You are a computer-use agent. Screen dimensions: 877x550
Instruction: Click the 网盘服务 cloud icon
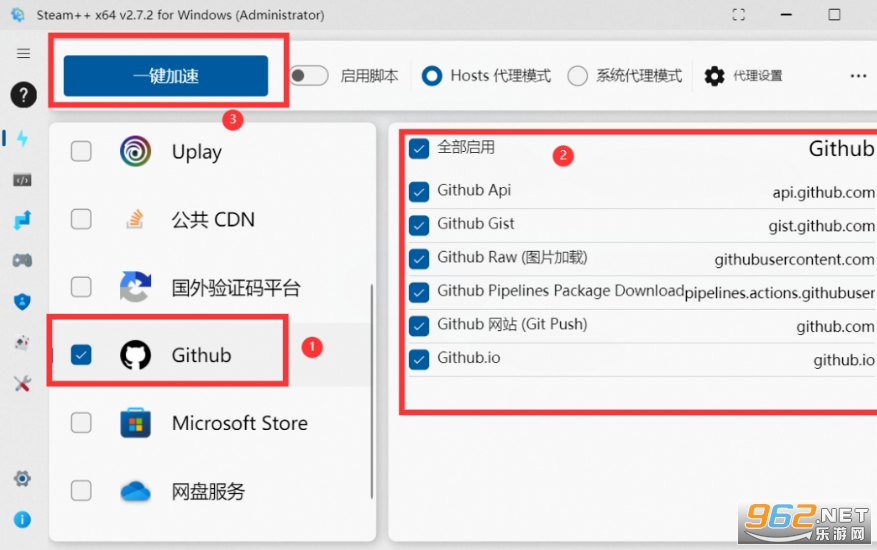pos(135,491)
